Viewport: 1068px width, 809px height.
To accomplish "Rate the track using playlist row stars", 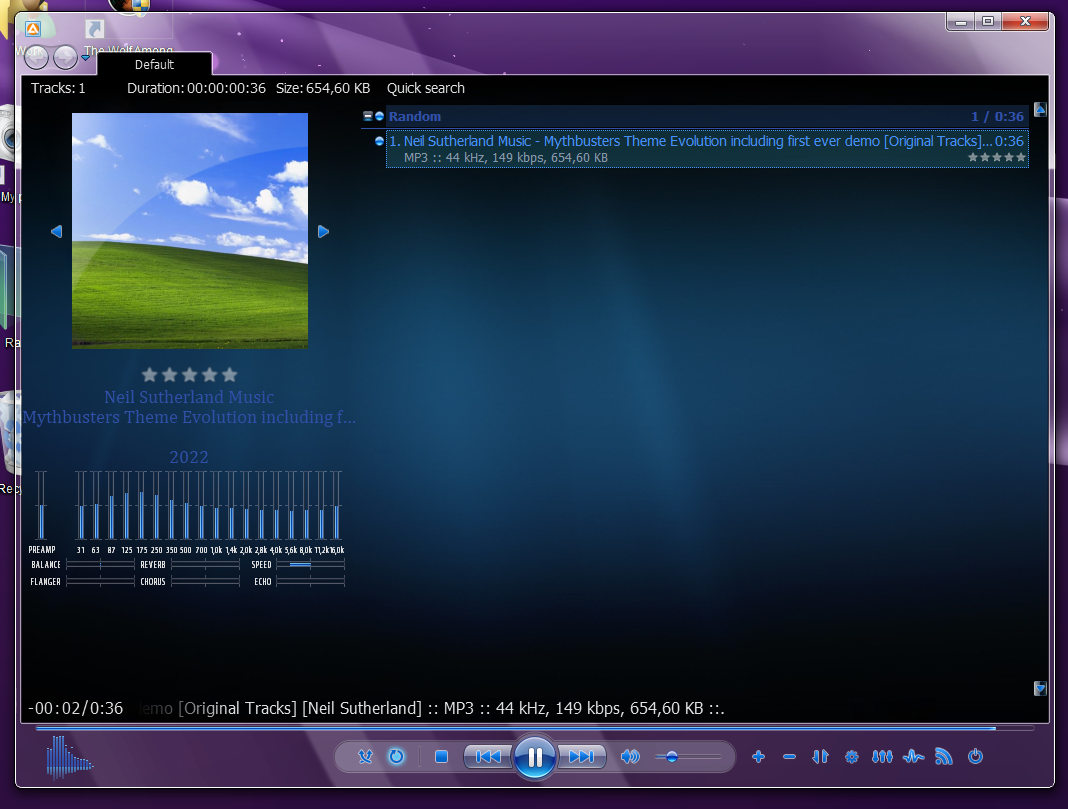I will [x=996, y=157].
